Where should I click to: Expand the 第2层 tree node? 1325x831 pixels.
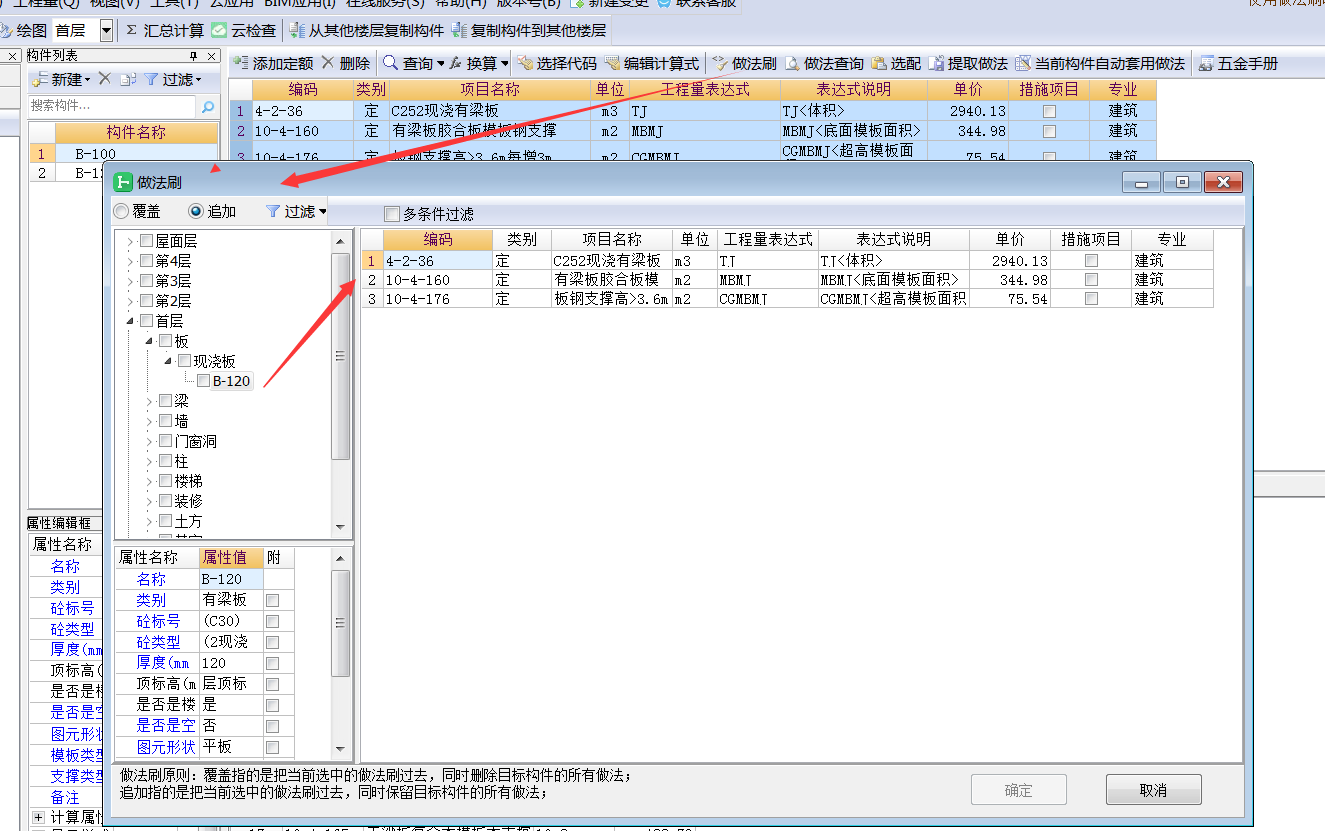pyautogui.click(x=130, y=301)
